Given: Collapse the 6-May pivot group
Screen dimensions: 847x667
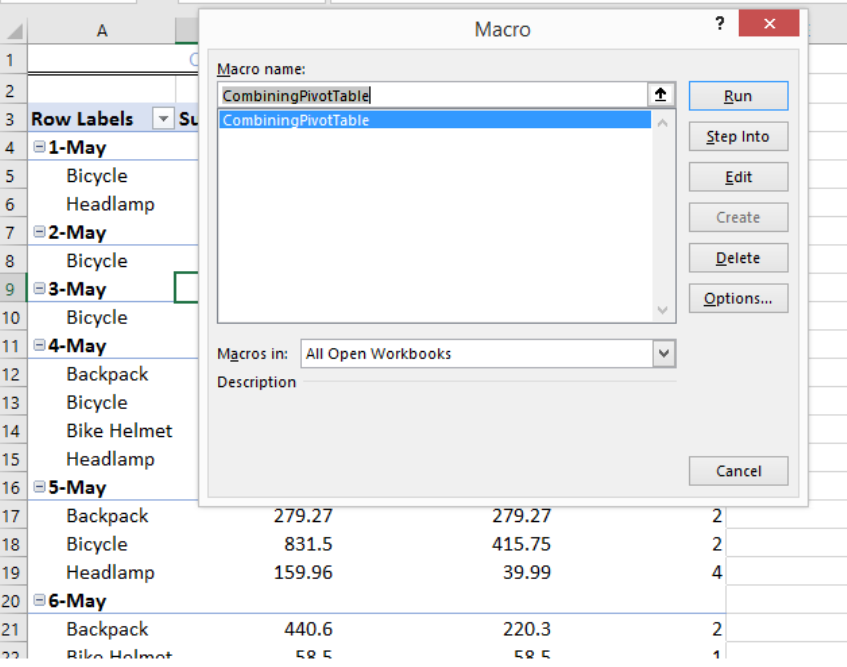Looking at the screenshot, I should 39,600.
